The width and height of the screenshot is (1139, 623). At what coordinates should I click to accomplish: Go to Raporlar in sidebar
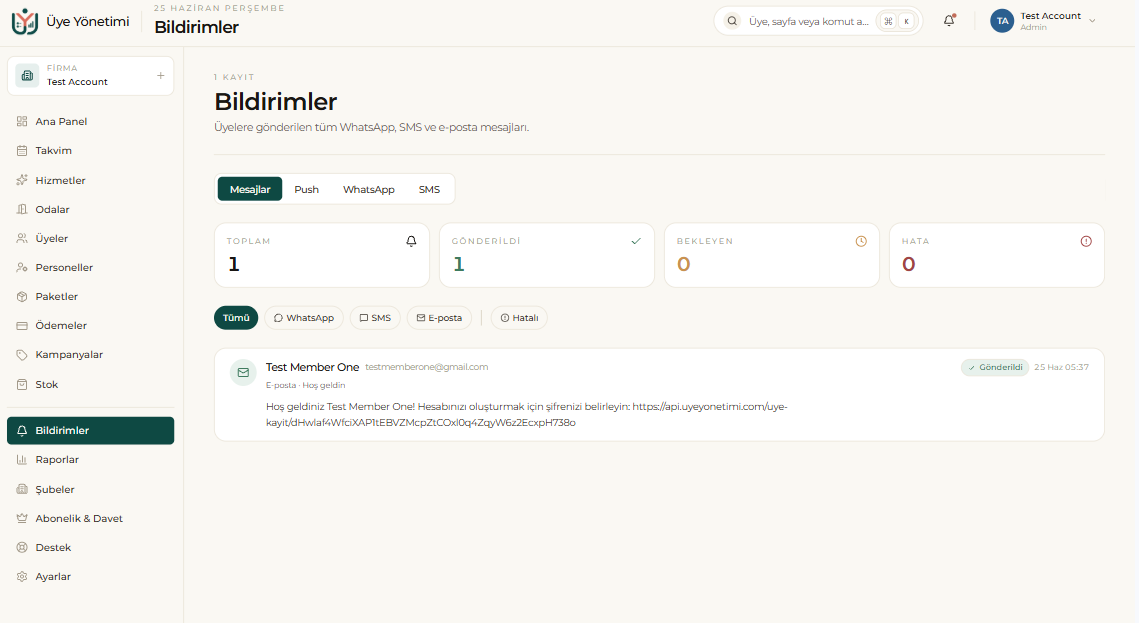91,460
